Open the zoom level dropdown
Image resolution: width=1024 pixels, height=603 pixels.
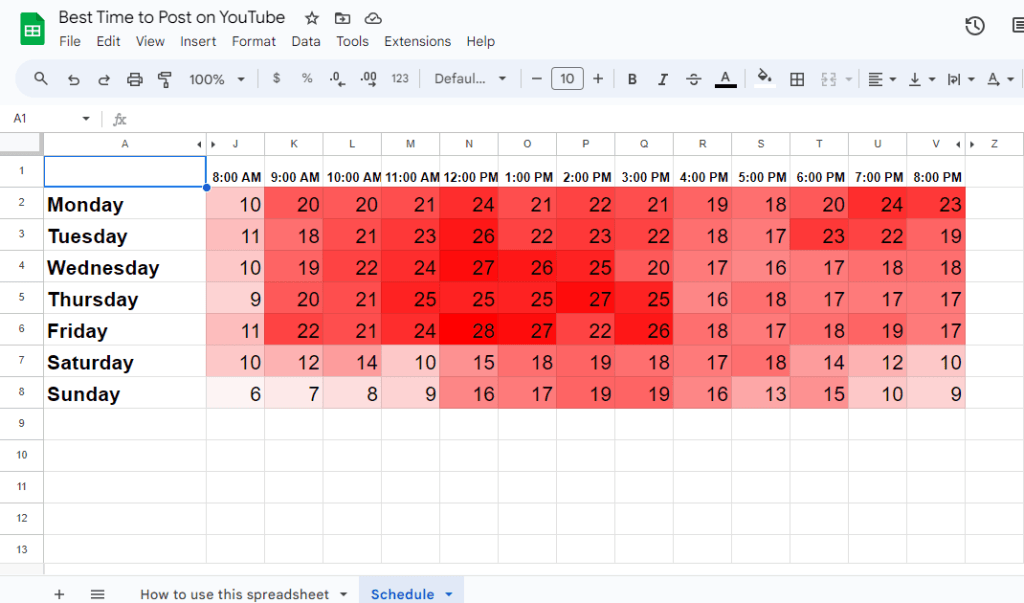[216, 78]
